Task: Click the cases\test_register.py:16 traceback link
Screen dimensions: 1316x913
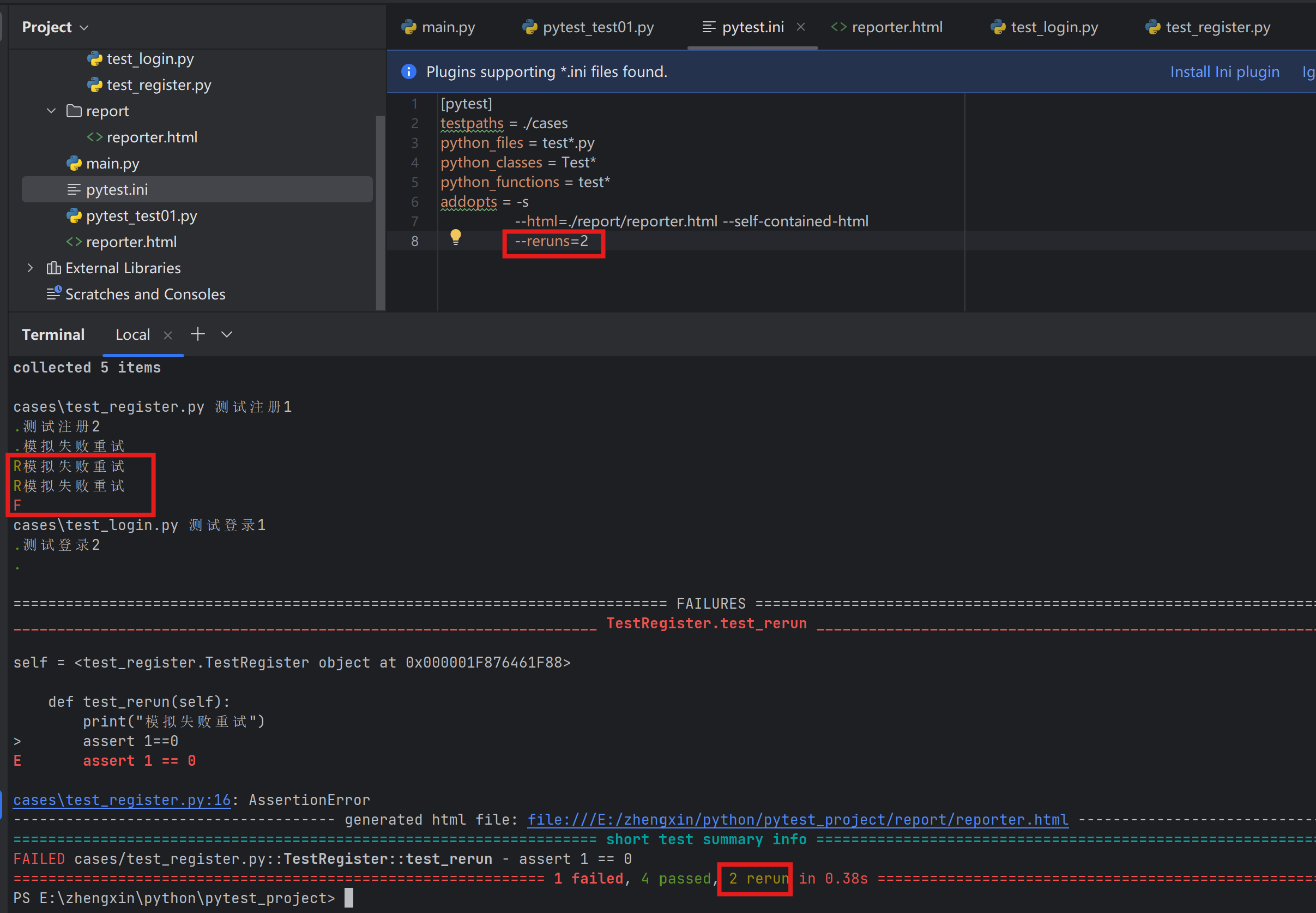Action: (x=122, y=800)
